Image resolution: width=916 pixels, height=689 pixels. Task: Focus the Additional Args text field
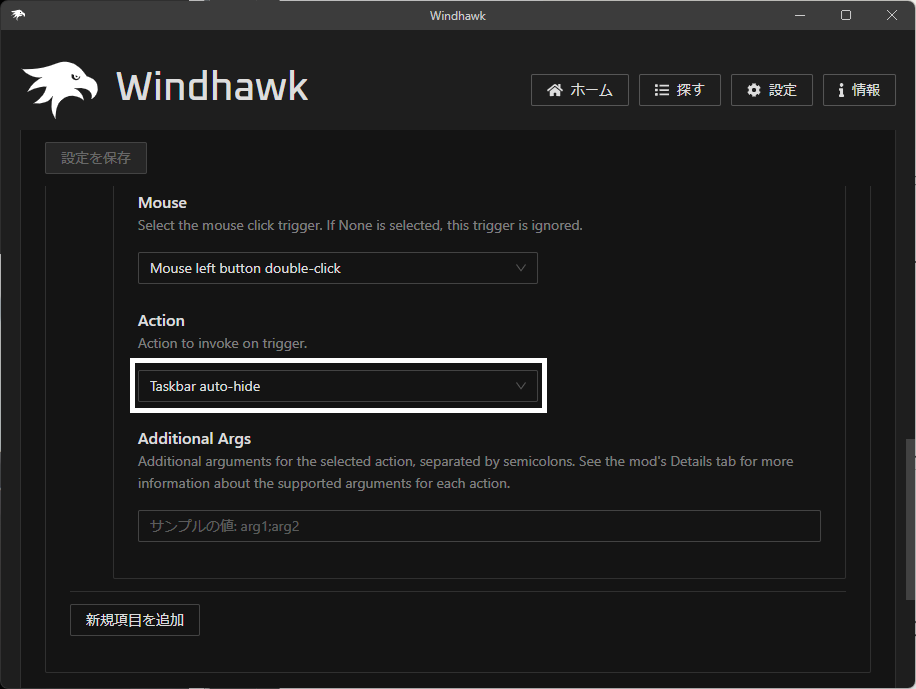click(478, 526)
